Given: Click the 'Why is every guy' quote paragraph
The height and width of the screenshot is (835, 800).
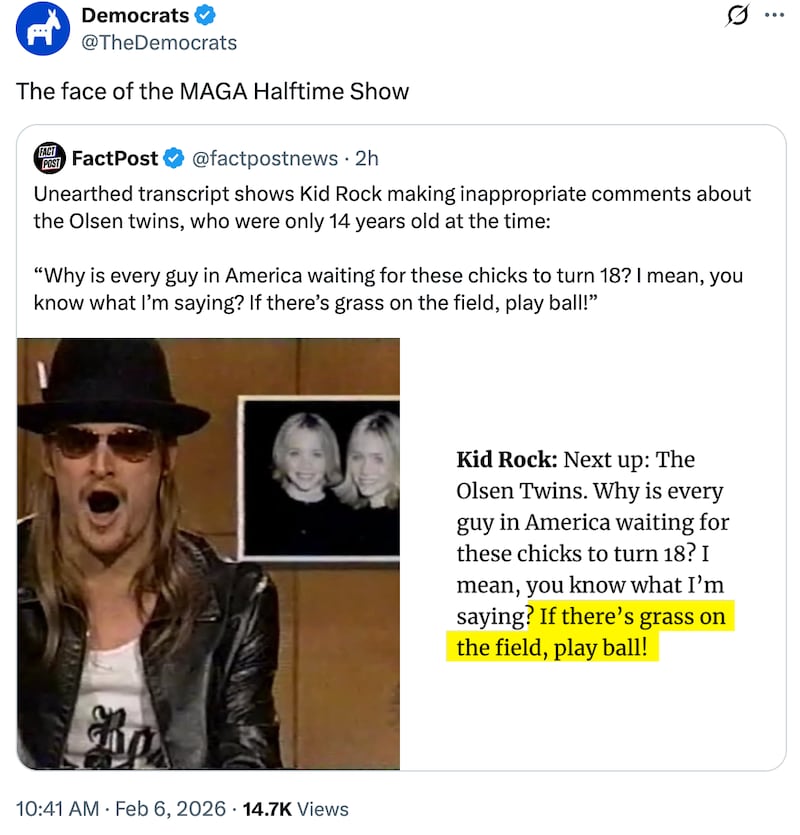Looking at the screenshot, I should (x=388, y=288).
